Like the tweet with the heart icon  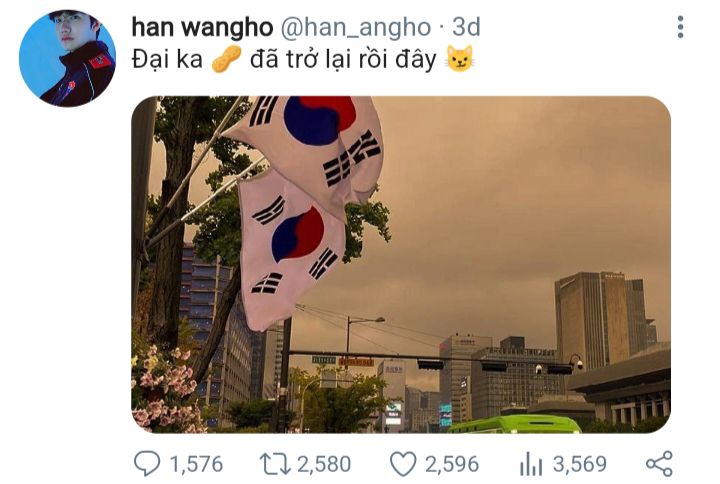pos(403,463)
